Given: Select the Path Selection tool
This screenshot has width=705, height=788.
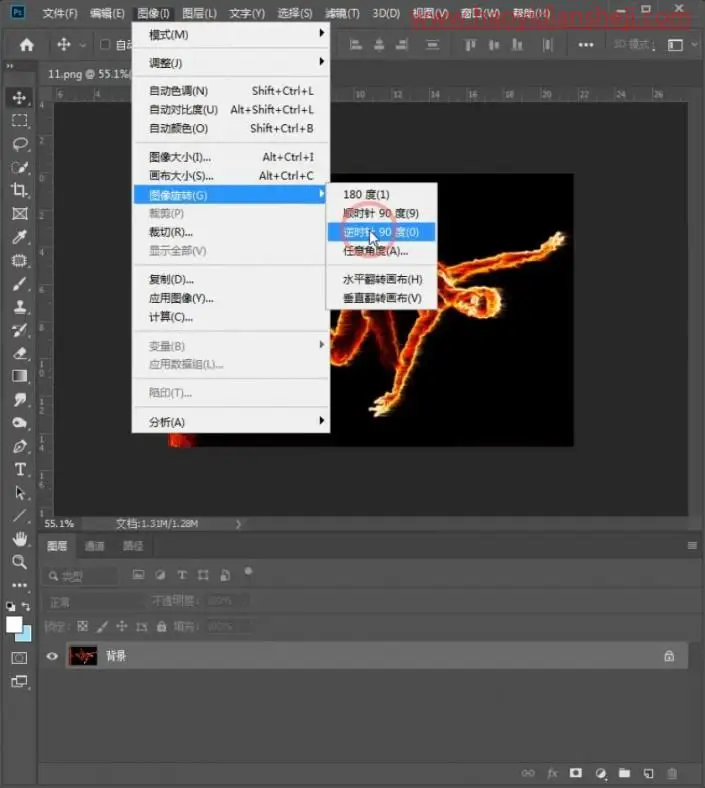Looking at the screenshot, I should pyautogui.click(x=20, y=492).
